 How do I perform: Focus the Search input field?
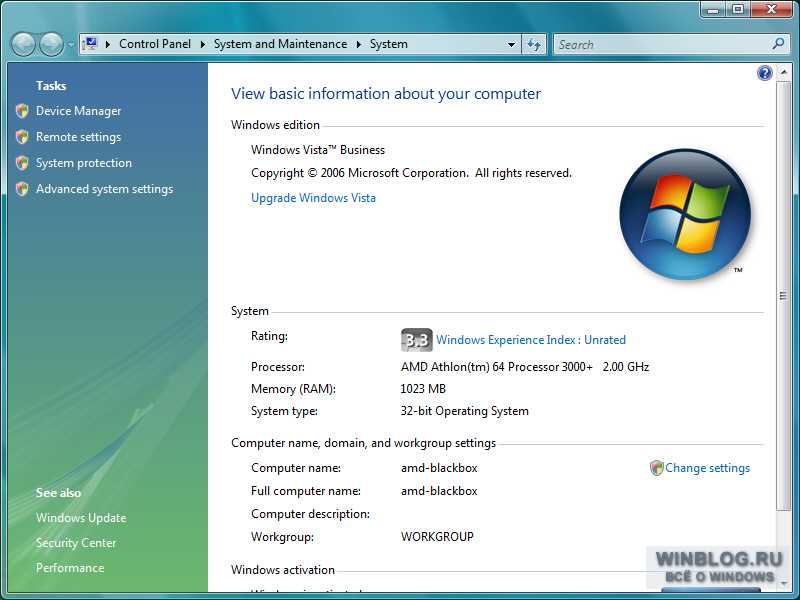663,44
